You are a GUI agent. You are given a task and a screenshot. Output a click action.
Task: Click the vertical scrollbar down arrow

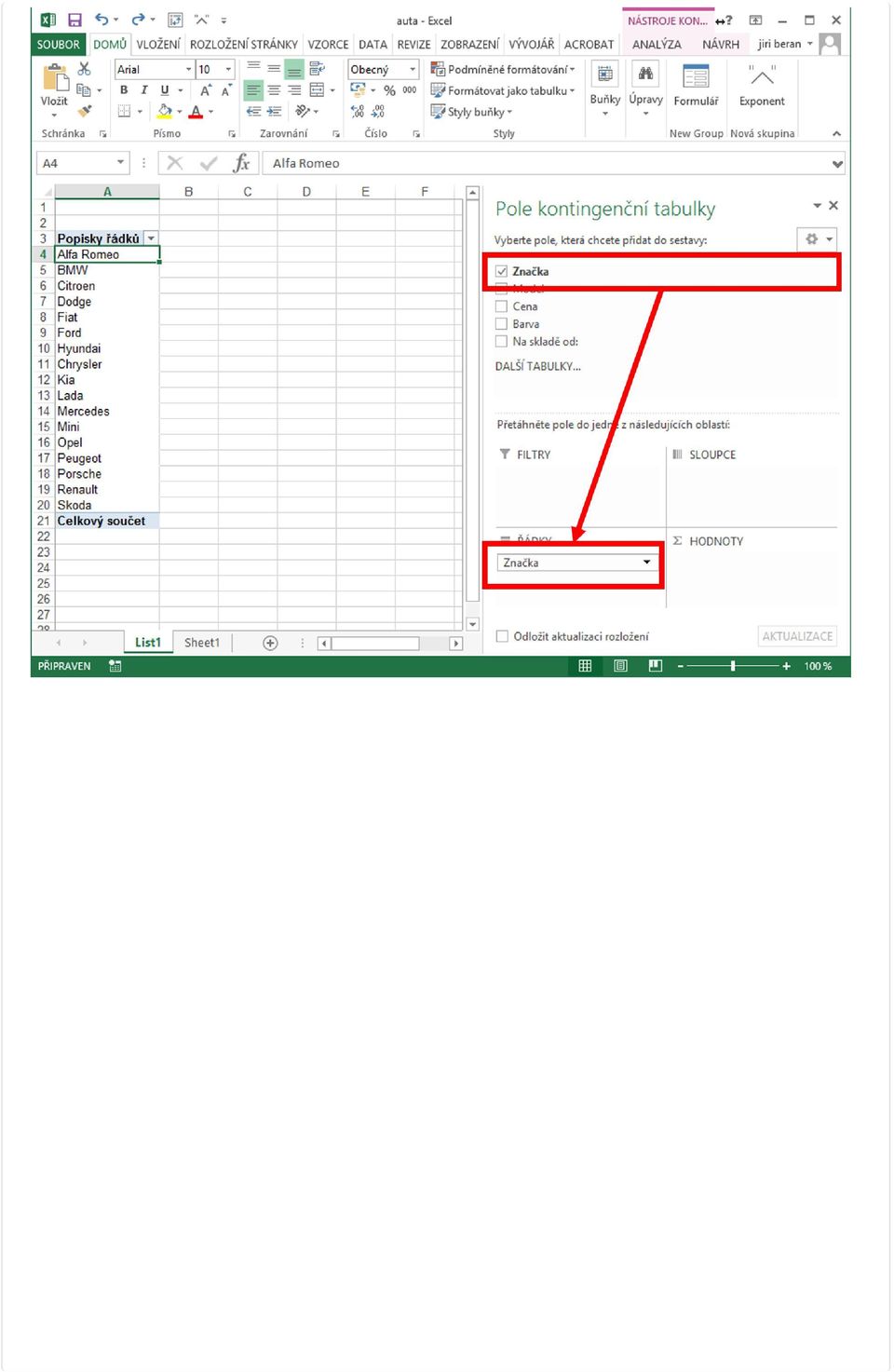[x=472, y=624]
